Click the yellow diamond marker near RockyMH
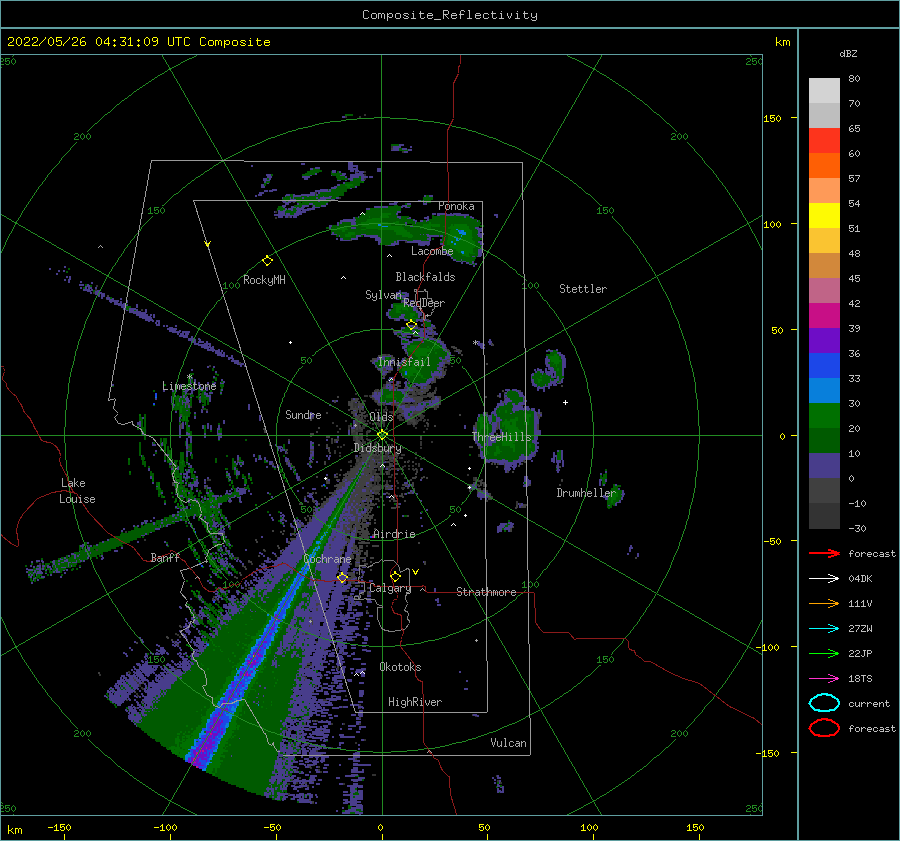900x841 pixels. (x=267, y=261)
